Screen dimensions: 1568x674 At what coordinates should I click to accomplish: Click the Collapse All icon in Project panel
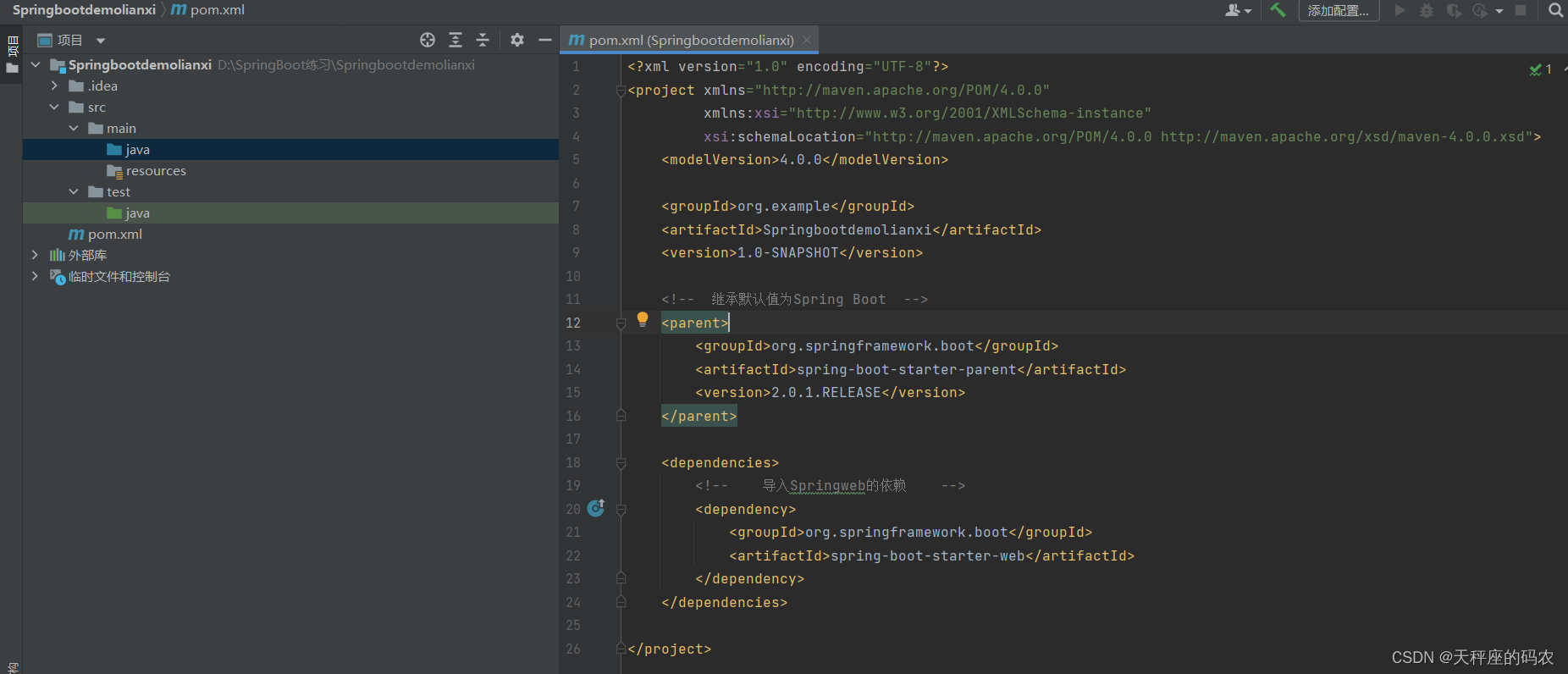(483, 40)
